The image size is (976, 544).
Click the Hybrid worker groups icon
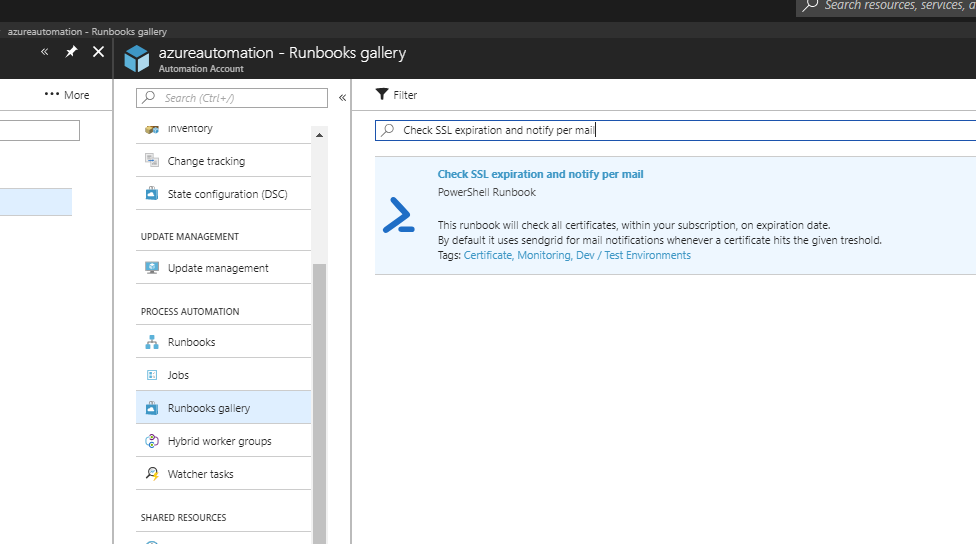coord(152,441)
